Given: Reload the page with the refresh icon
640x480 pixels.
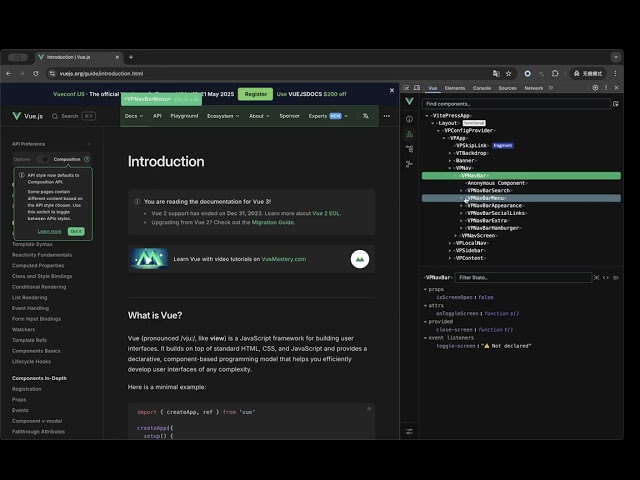Looking at the screenshot, I should click(36, 73).
